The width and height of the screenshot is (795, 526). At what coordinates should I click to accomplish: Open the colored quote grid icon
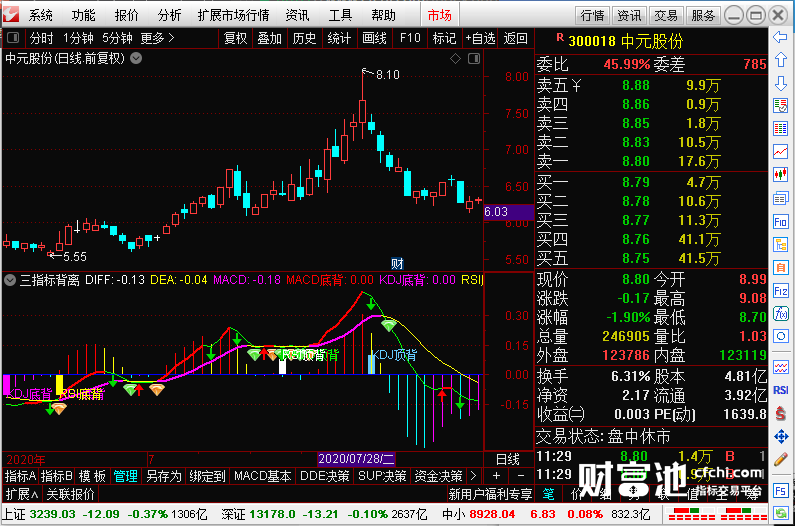pyautogui.click(x=780, y=128)
